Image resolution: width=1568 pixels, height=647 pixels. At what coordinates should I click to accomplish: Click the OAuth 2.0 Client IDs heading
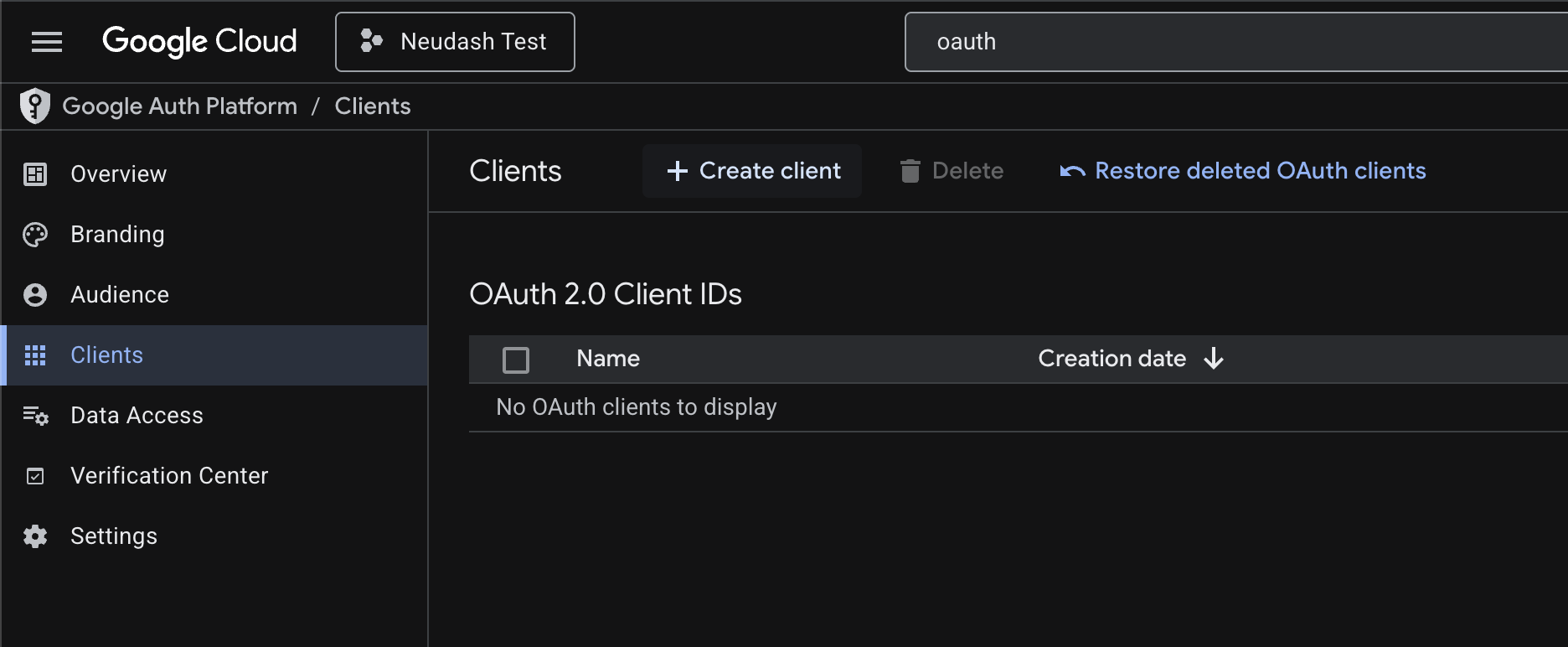606,294
